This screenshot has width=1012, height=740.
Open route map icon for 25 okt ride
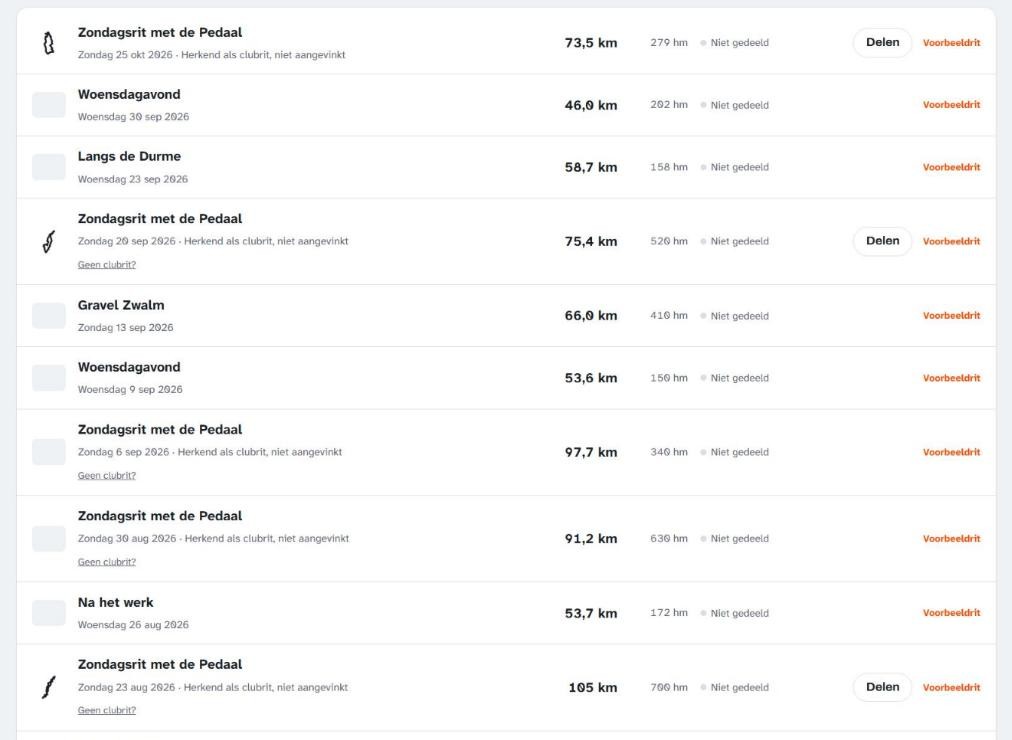pos(48,43)
